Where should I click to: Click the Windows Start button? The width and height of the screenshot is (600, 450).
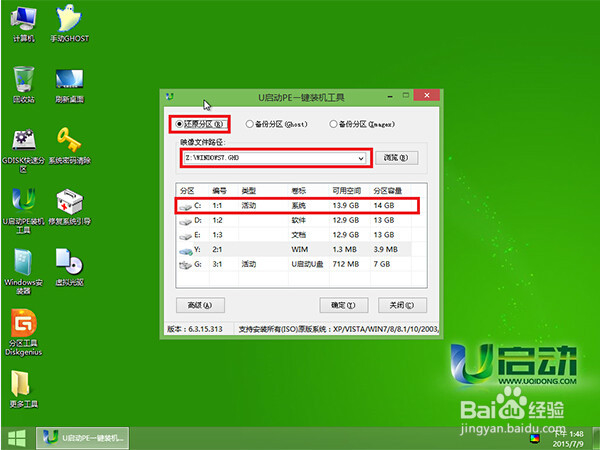(17, 439)
